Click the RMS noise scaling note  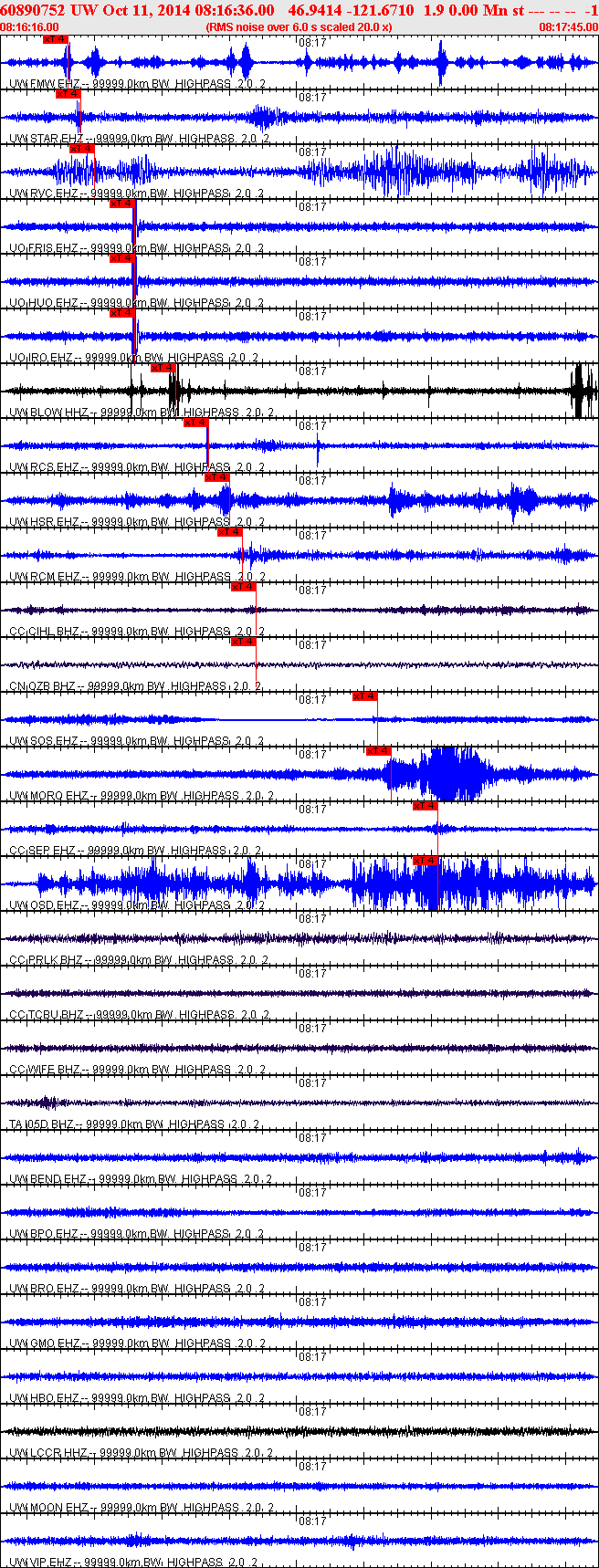(x=299, y=27)
